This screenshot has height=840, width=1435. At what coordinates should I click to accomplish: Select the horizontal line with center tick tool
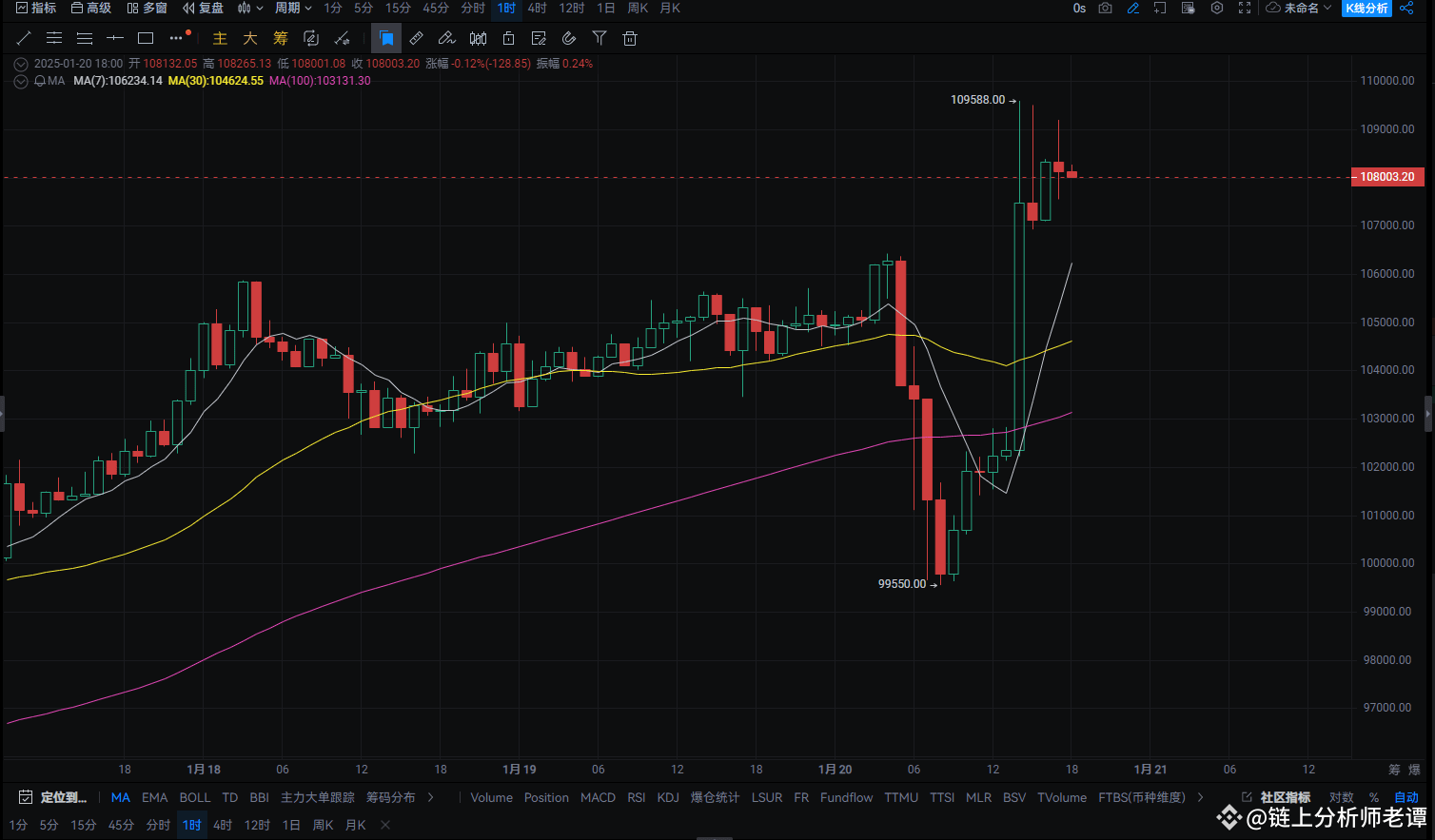54,38
